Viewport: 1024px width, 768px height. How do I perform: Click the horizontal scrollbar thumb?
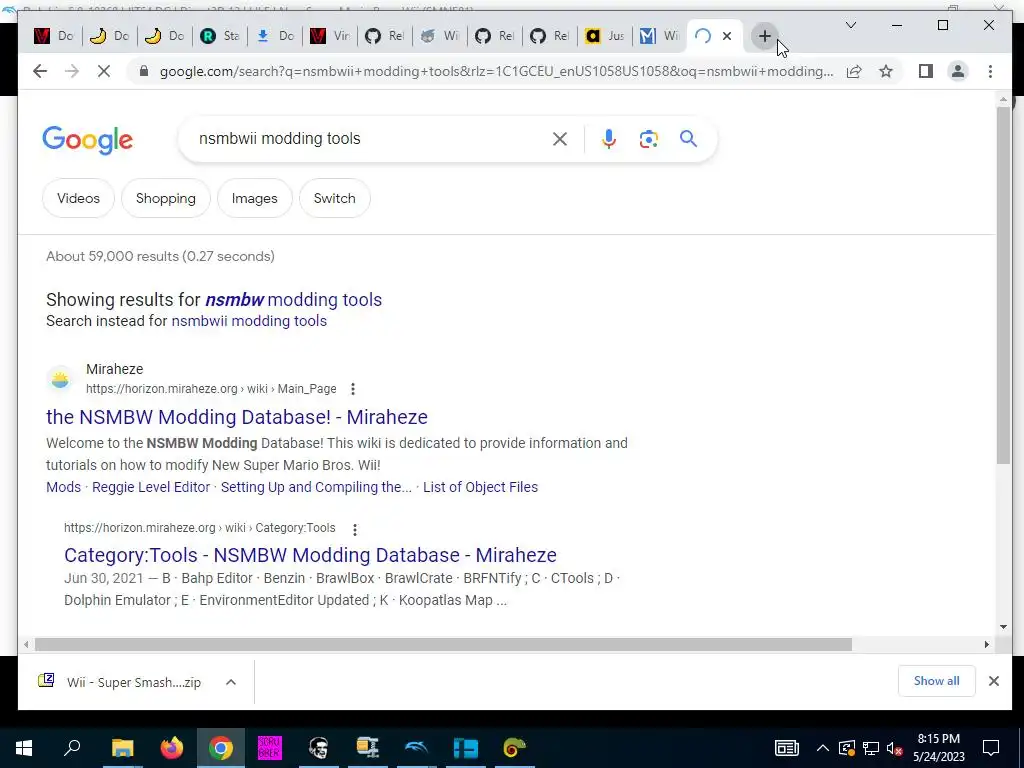[443, 645]
